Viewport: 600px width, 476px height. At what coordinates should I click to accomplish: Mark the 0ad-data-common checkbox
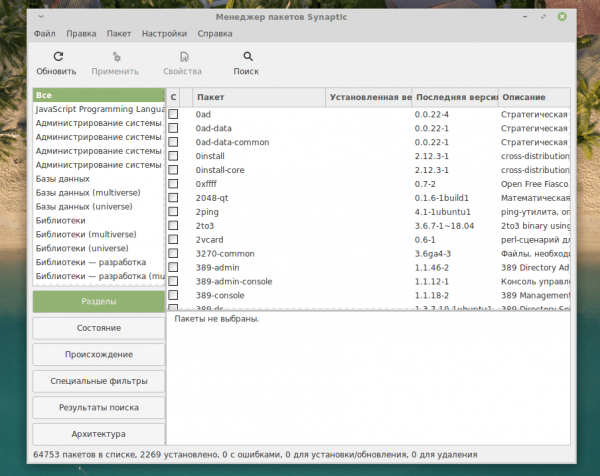pyautogui.click(x=173, y=142)
